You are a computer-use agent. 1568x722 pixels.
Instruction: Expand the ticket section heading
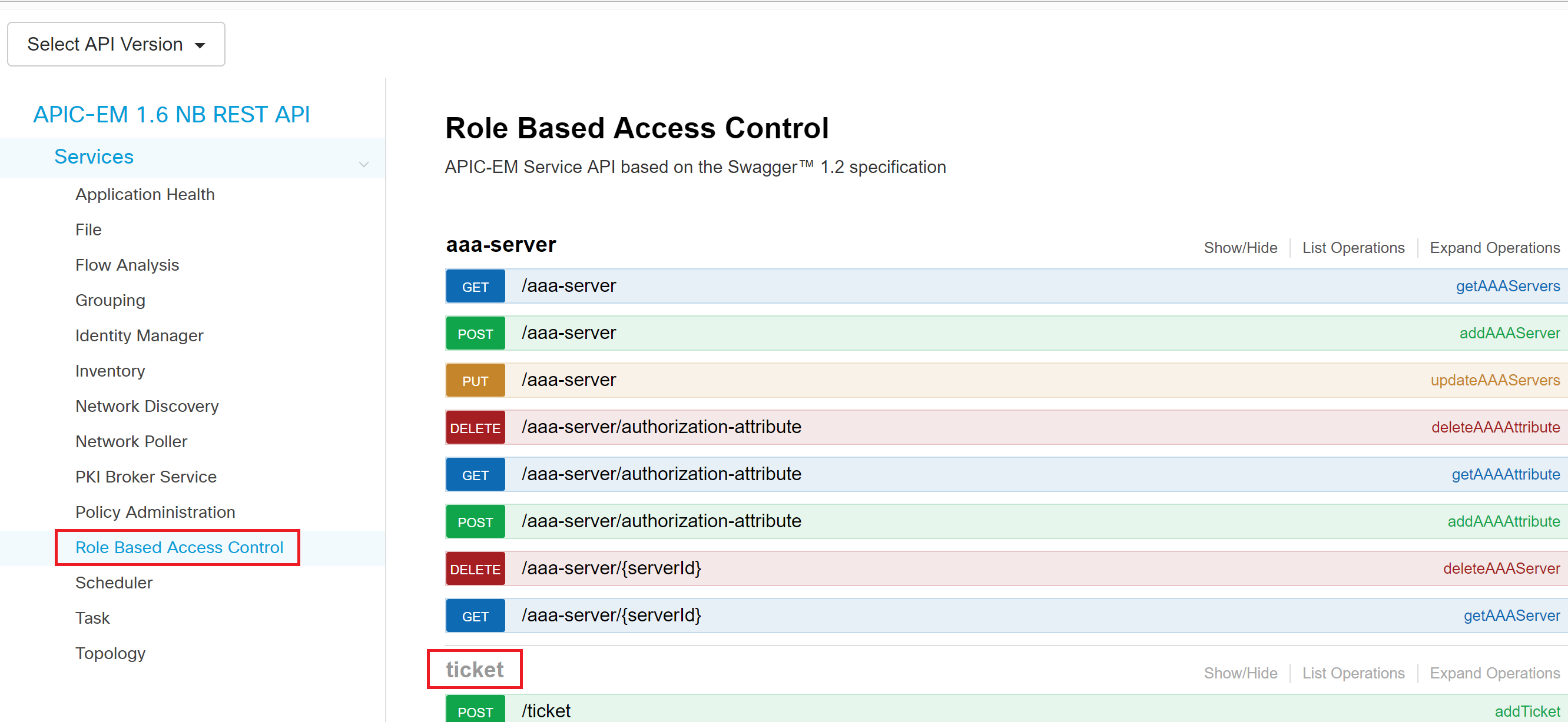(x=475, y=669)
